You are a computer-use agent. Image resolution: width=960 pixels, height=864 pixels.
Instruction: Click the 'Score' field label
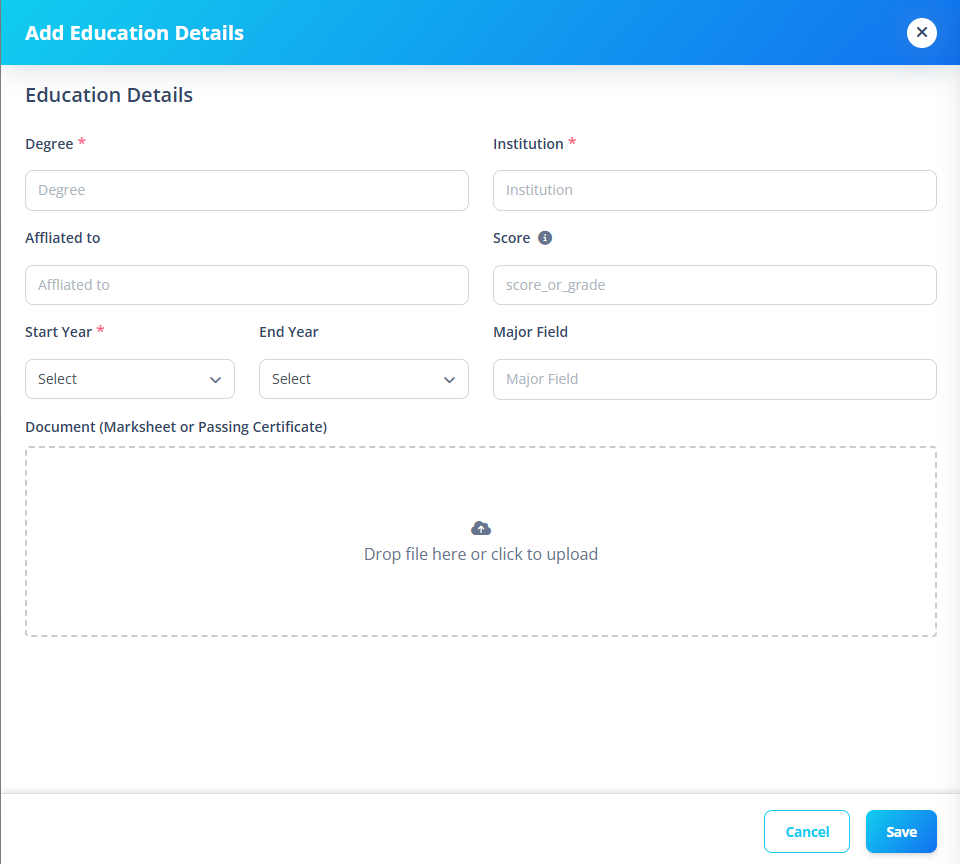pyautogui.click(x=511, y=238)
